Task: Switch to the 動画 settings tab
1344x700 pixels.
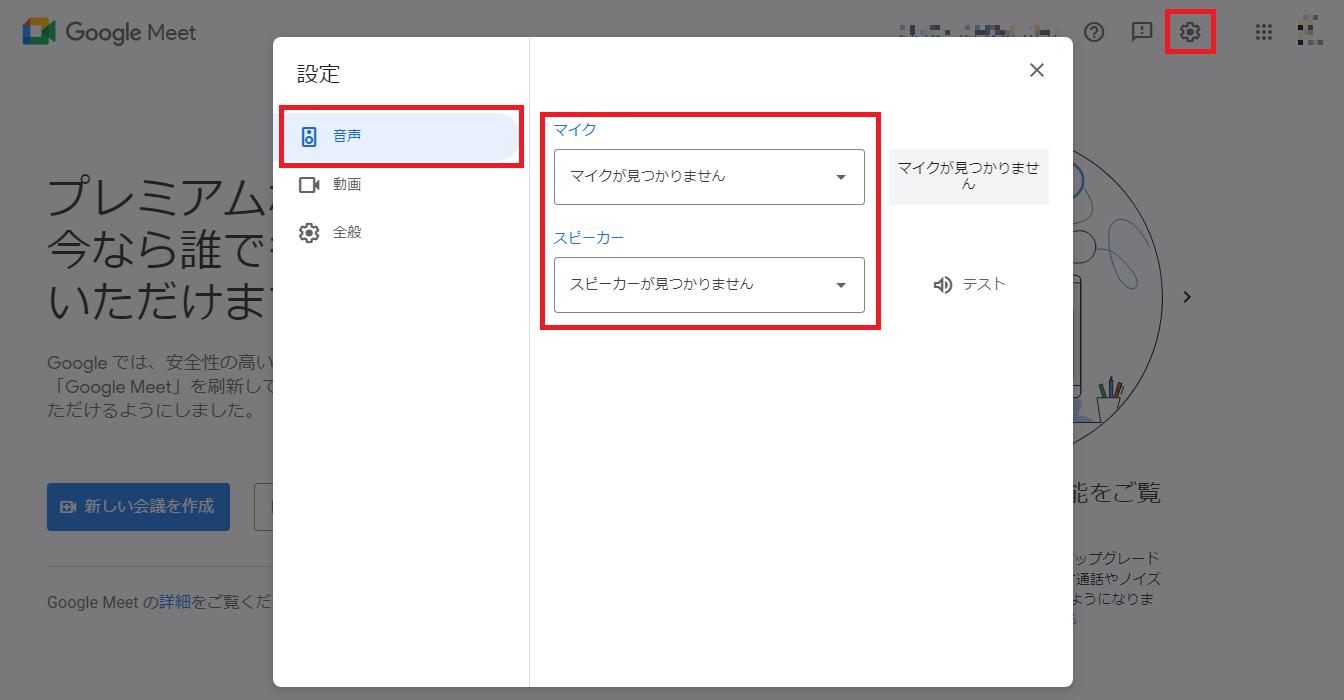Action: point(347,185)
